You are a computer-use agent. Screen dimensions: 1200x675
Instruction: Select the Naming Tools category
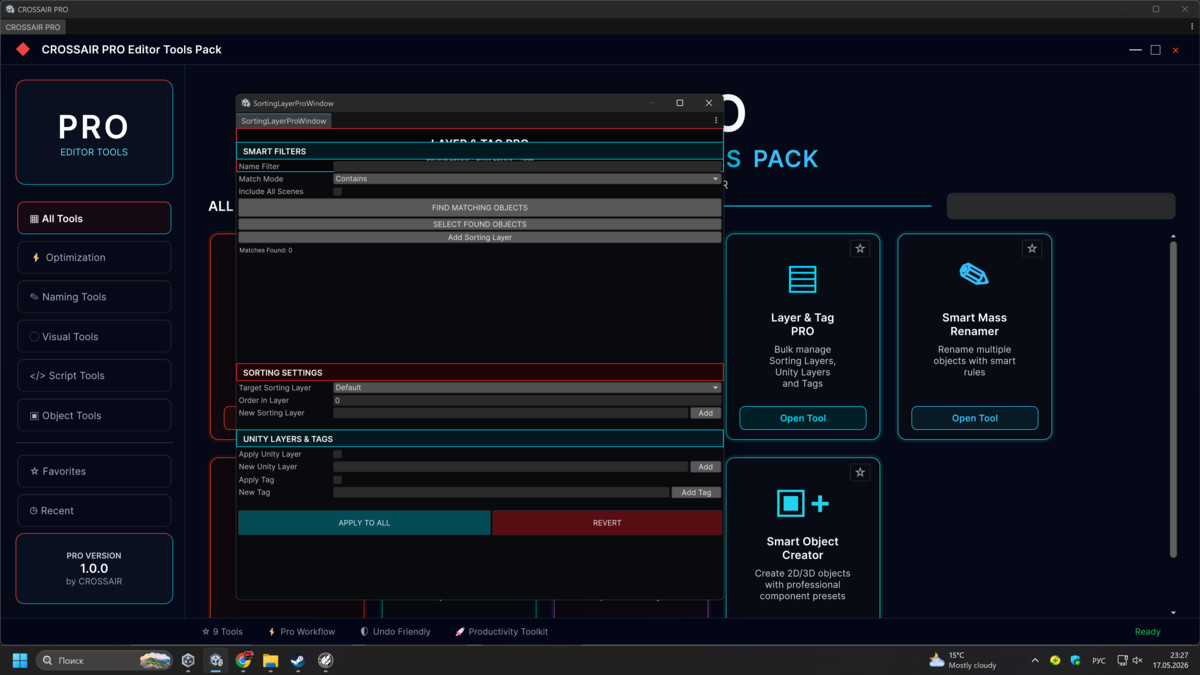pos(94,297)
